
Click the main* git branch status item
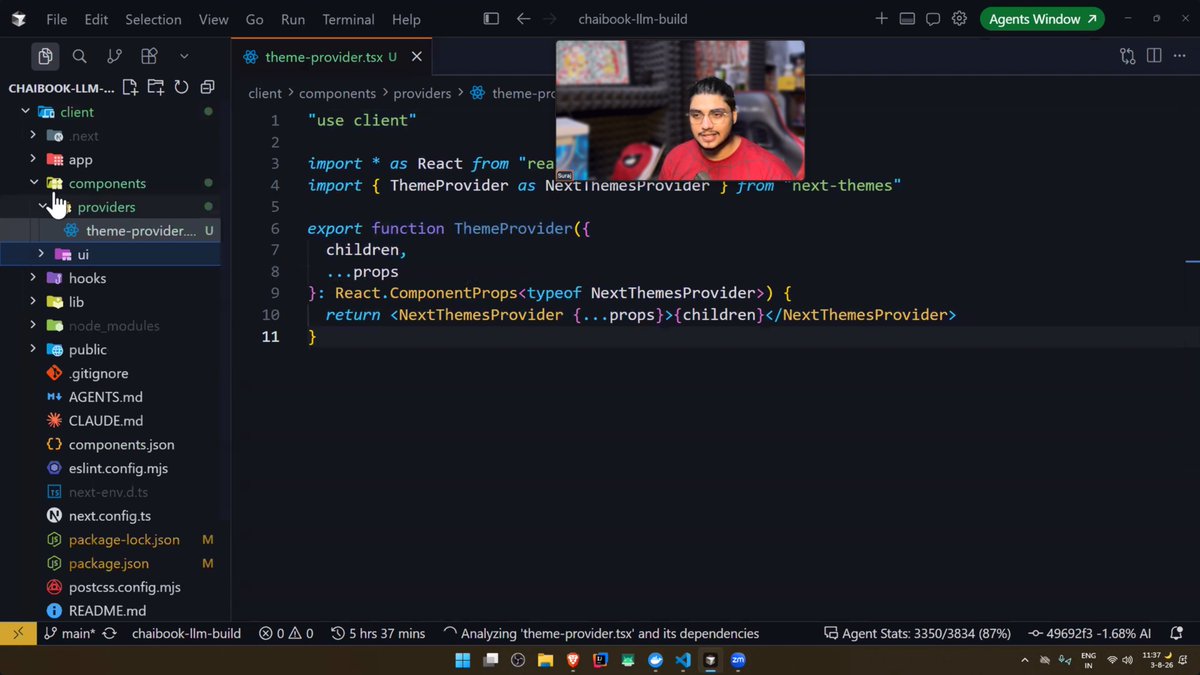pos(69,633)
